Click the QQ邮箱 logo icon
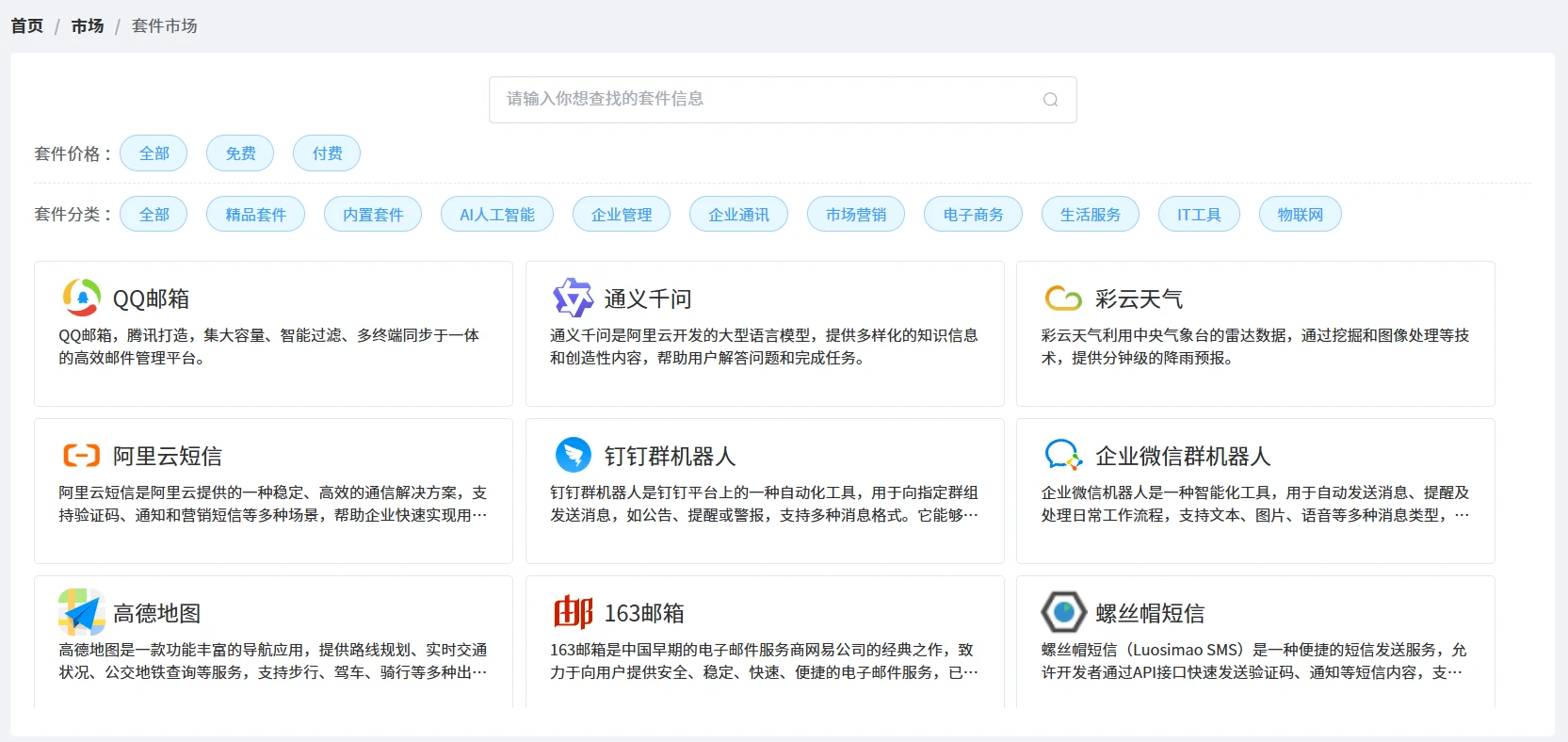 [82, 298]
